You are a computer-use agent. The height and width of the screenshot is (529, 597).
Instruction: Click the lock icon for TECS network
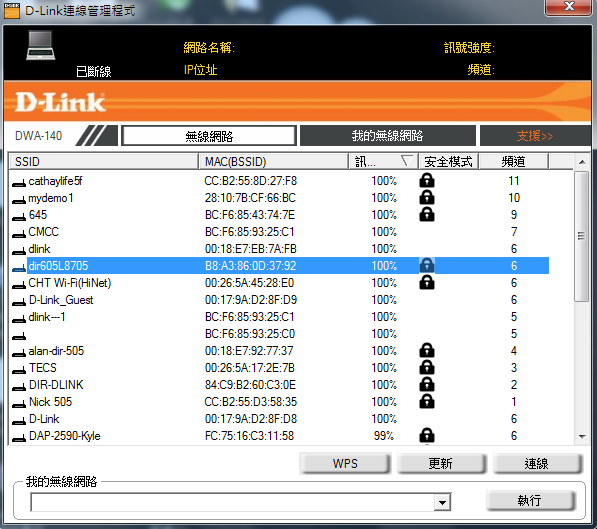427,368
